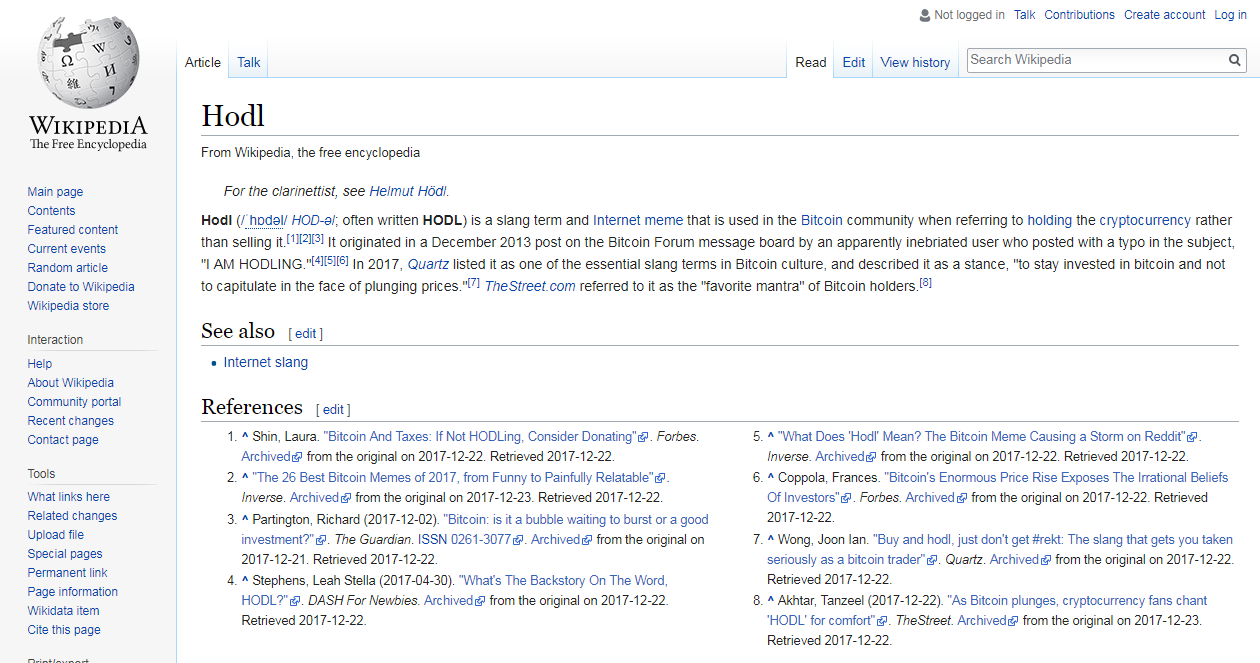Click the Wikipedia globe logo

[88, 64]
